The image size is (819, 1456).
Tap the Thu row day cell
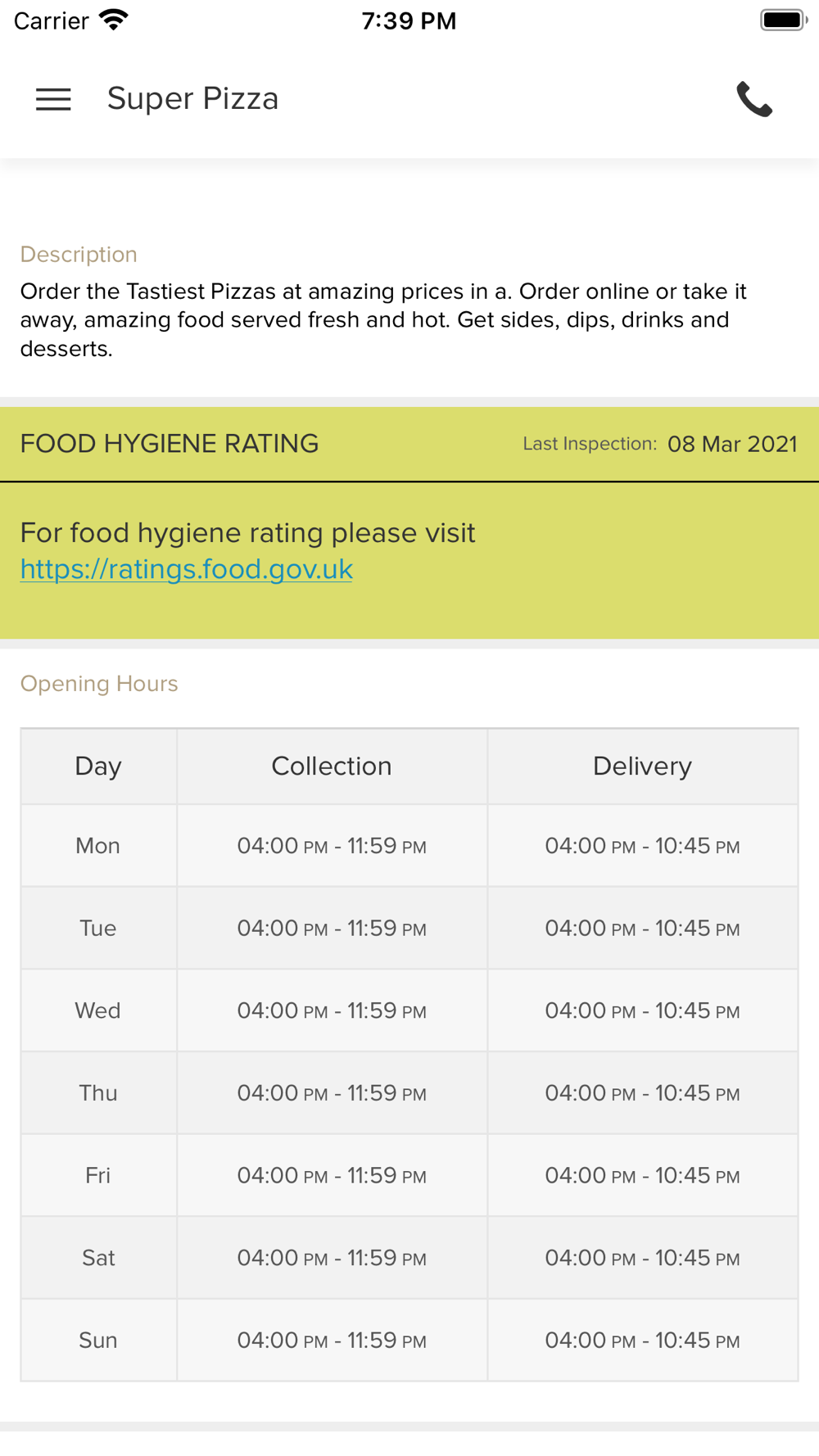[98, 1093]
